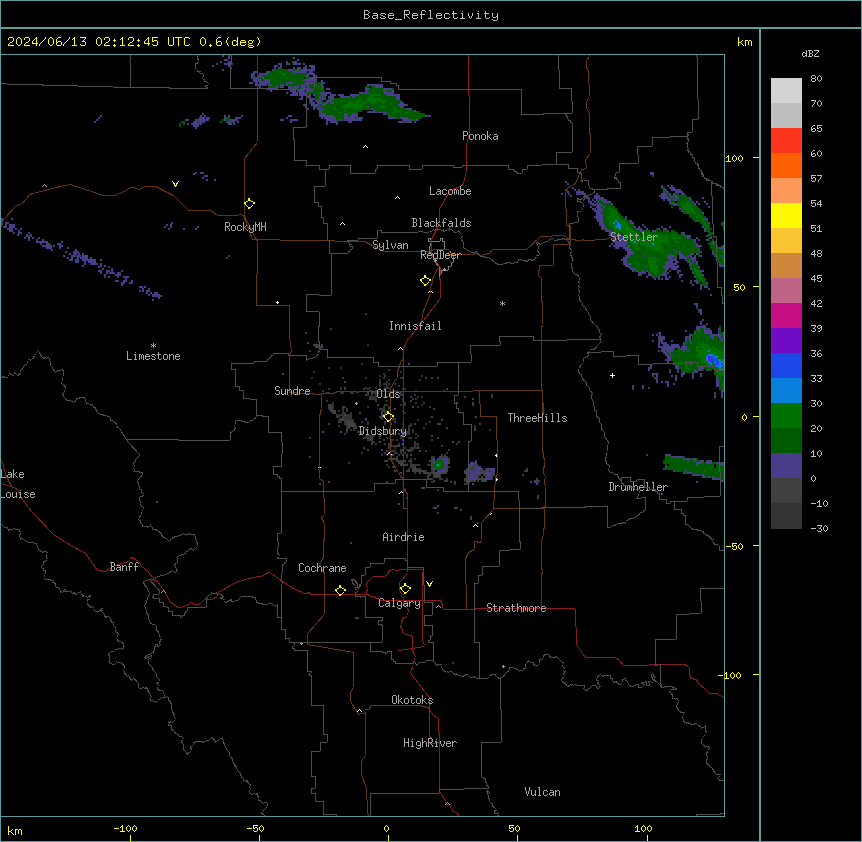Pick the dark orange 57-60 dBZ legend swatch
Image resolution: width=862 pixels, height=842 pixels.
pyautogui.click(x=786, y=165)
